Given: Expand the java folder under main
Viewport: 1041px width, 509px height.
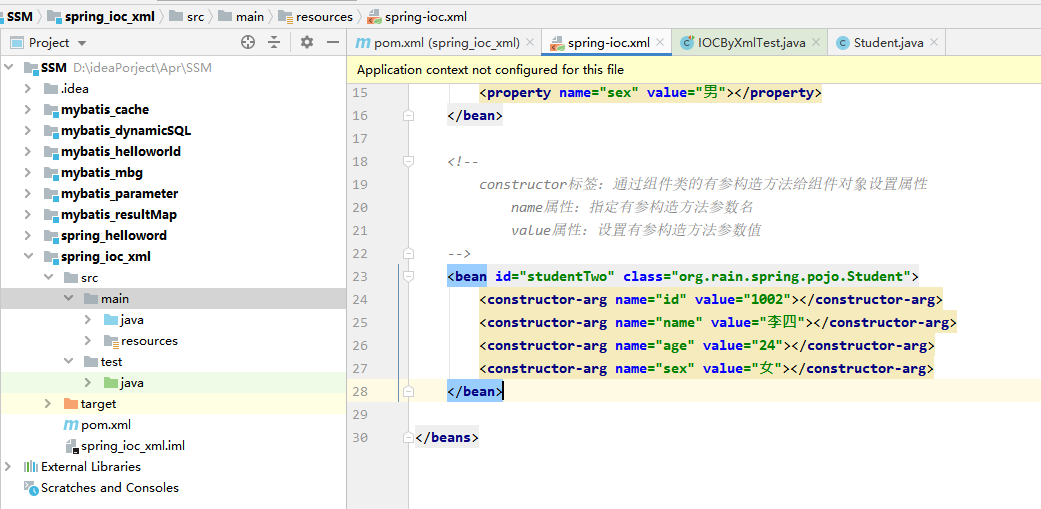Looking at the screenshot, I should (88, 320).
